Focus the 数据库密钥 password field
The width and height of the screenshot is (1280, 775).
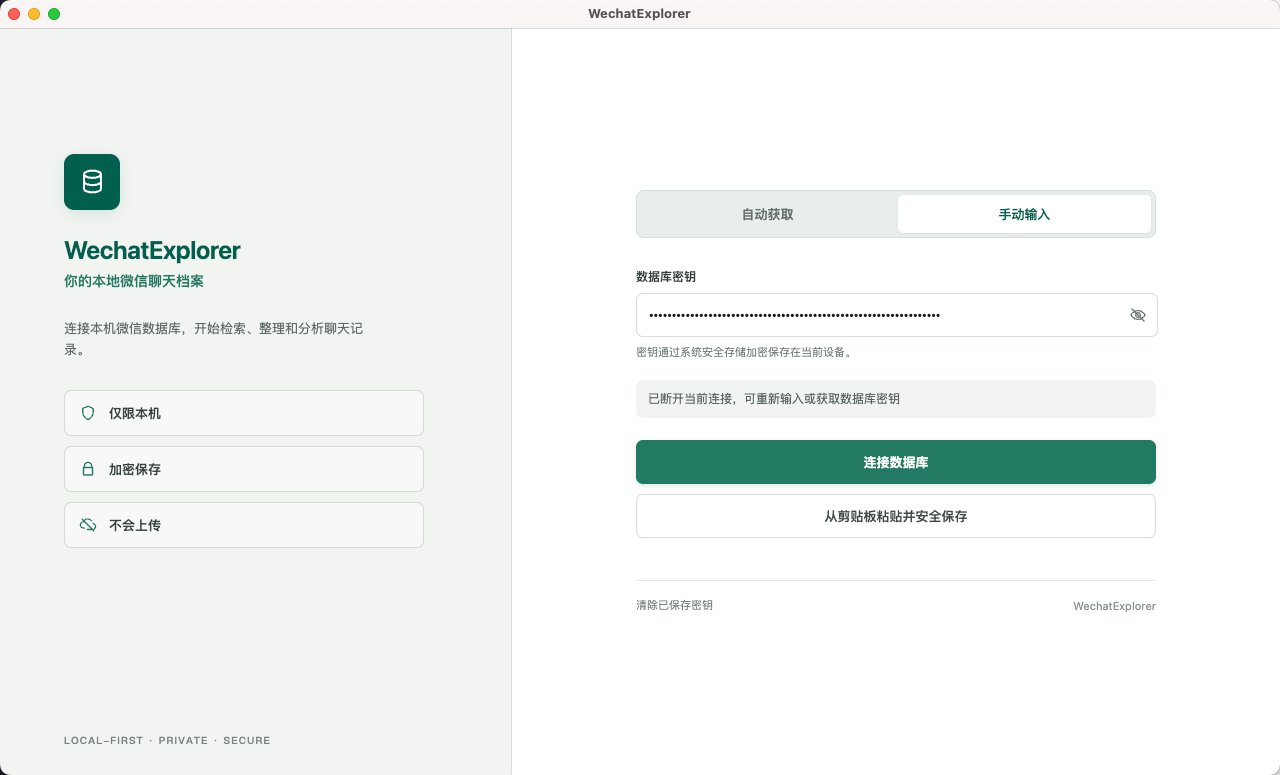[897, 315]
